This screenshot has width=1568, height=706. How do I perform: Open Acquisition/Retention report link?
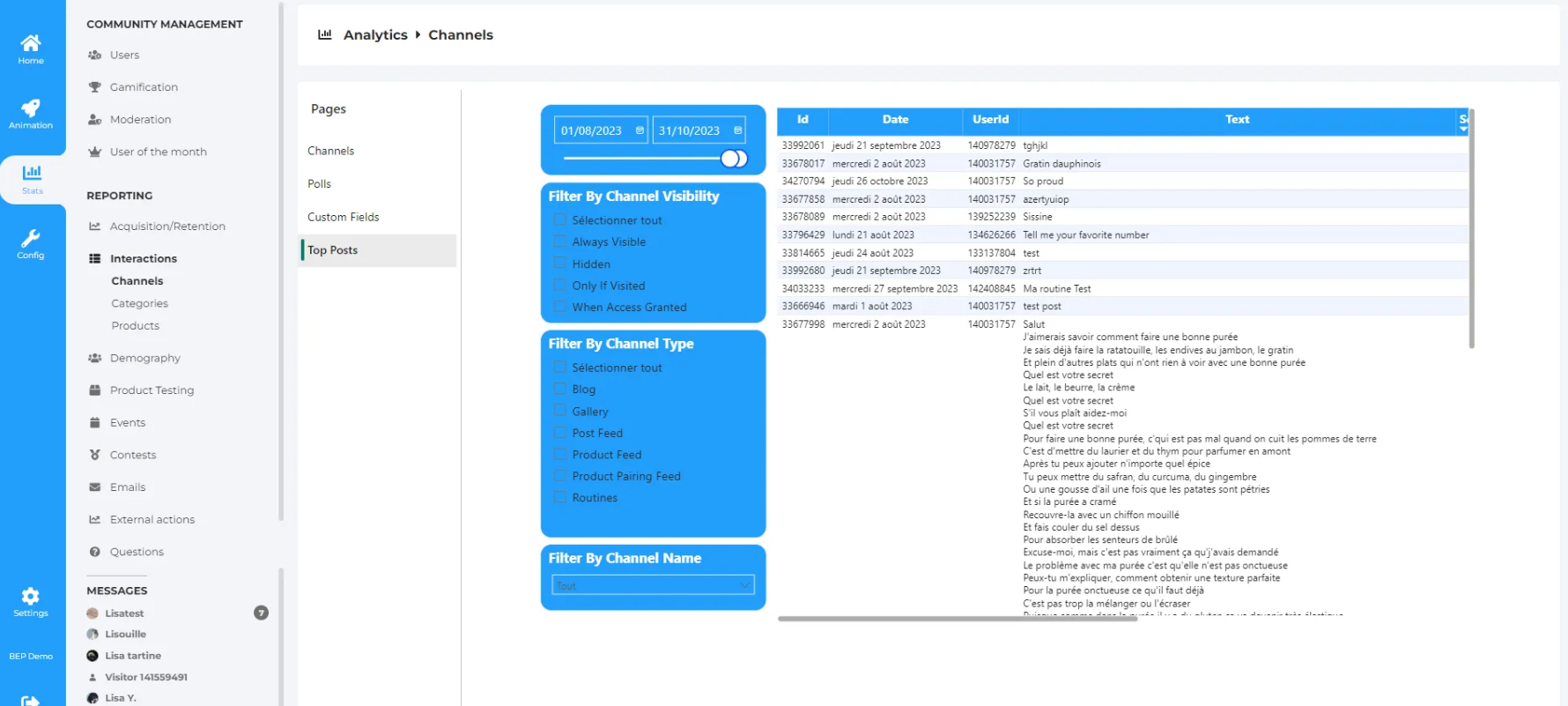[167, 227]
